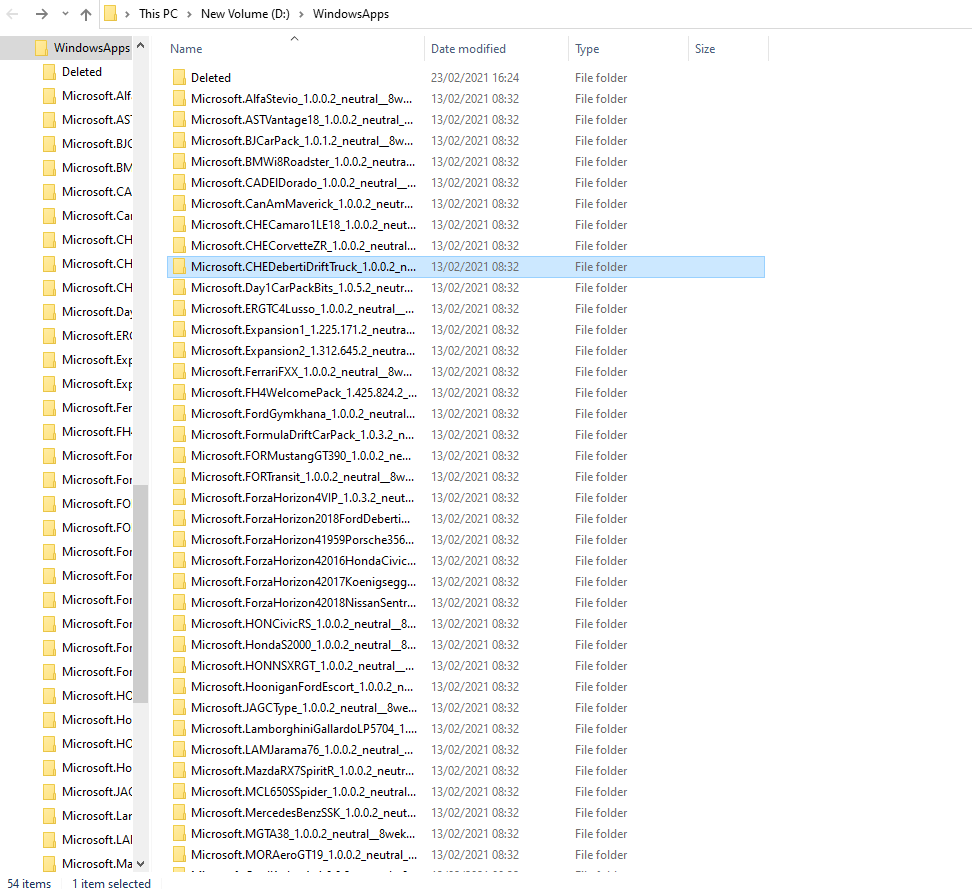Click Microsoft.LAMJarama76 folder name
972x893 pixels.
302,750
